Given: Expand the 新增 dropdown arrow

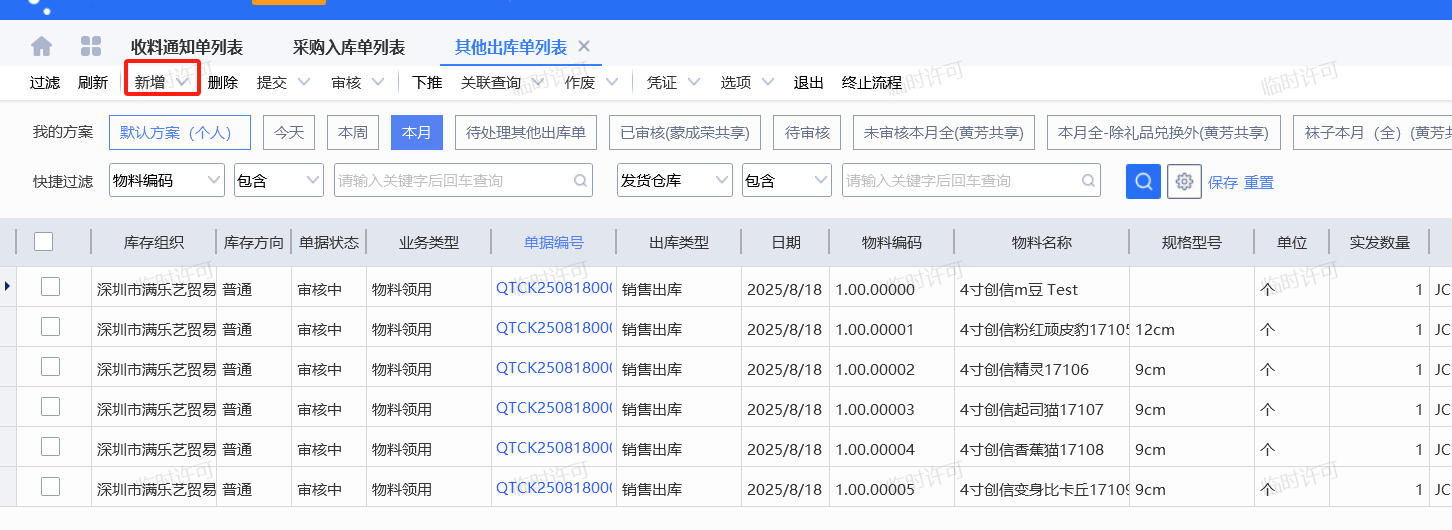Looking at the screenshot, I should click(x=183, y=82).
